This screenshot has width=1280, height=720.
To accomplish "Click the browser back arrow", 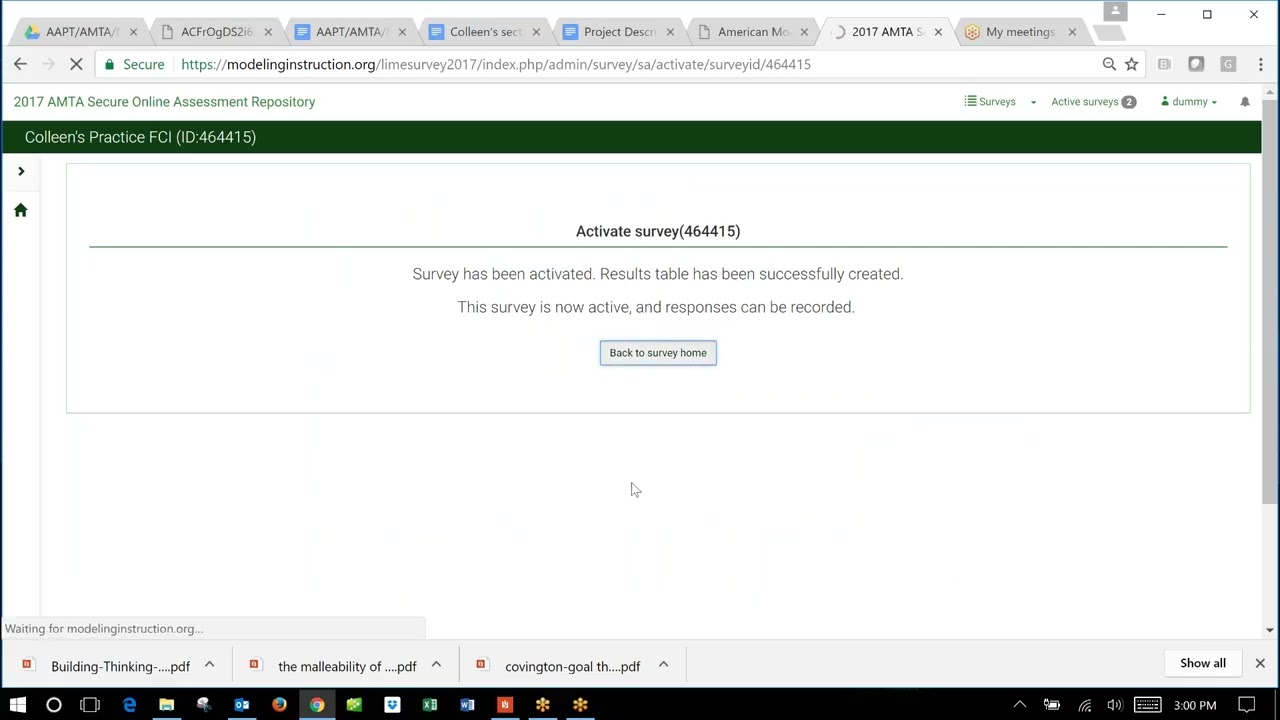I will point(20,64).
